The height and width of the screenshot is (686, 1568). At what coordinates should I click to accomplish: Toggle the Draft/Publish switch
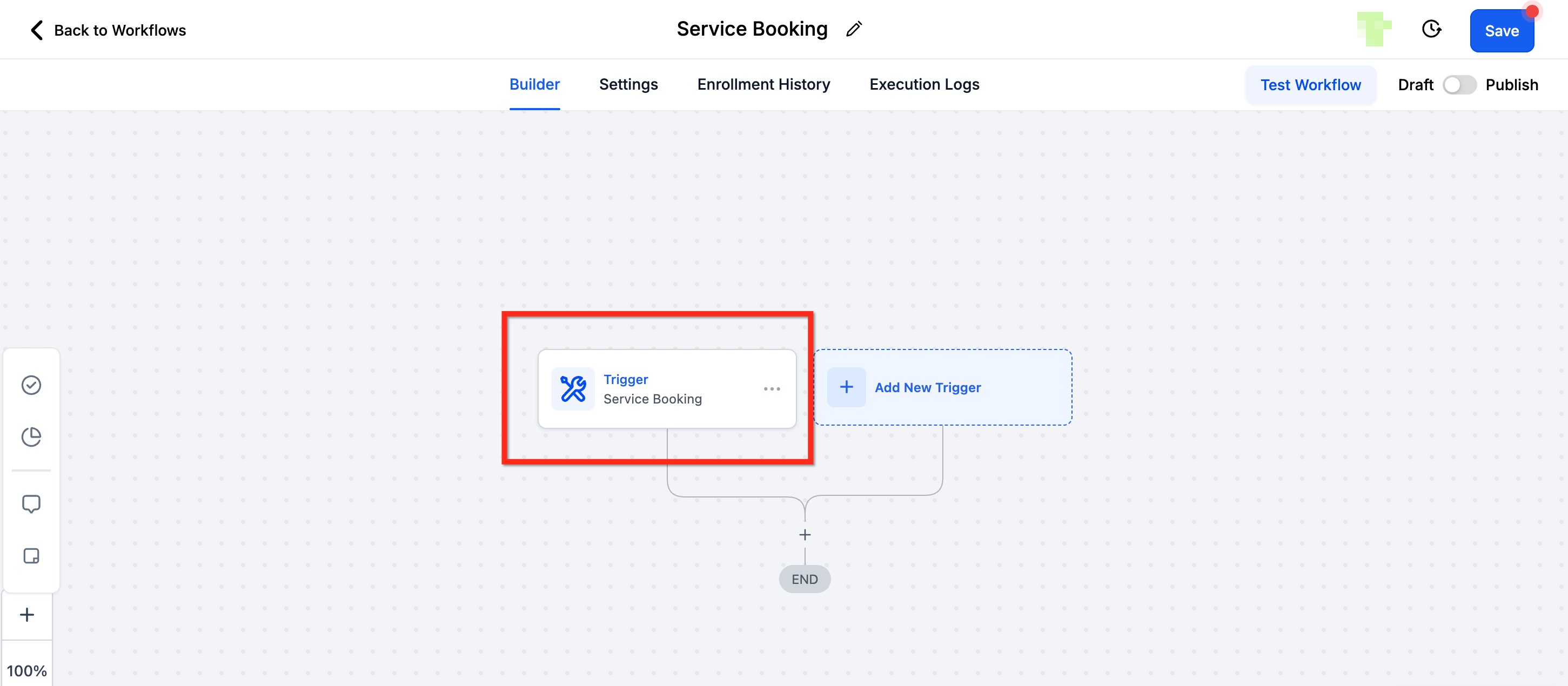pyautogui.click(x=1459, y=85)
